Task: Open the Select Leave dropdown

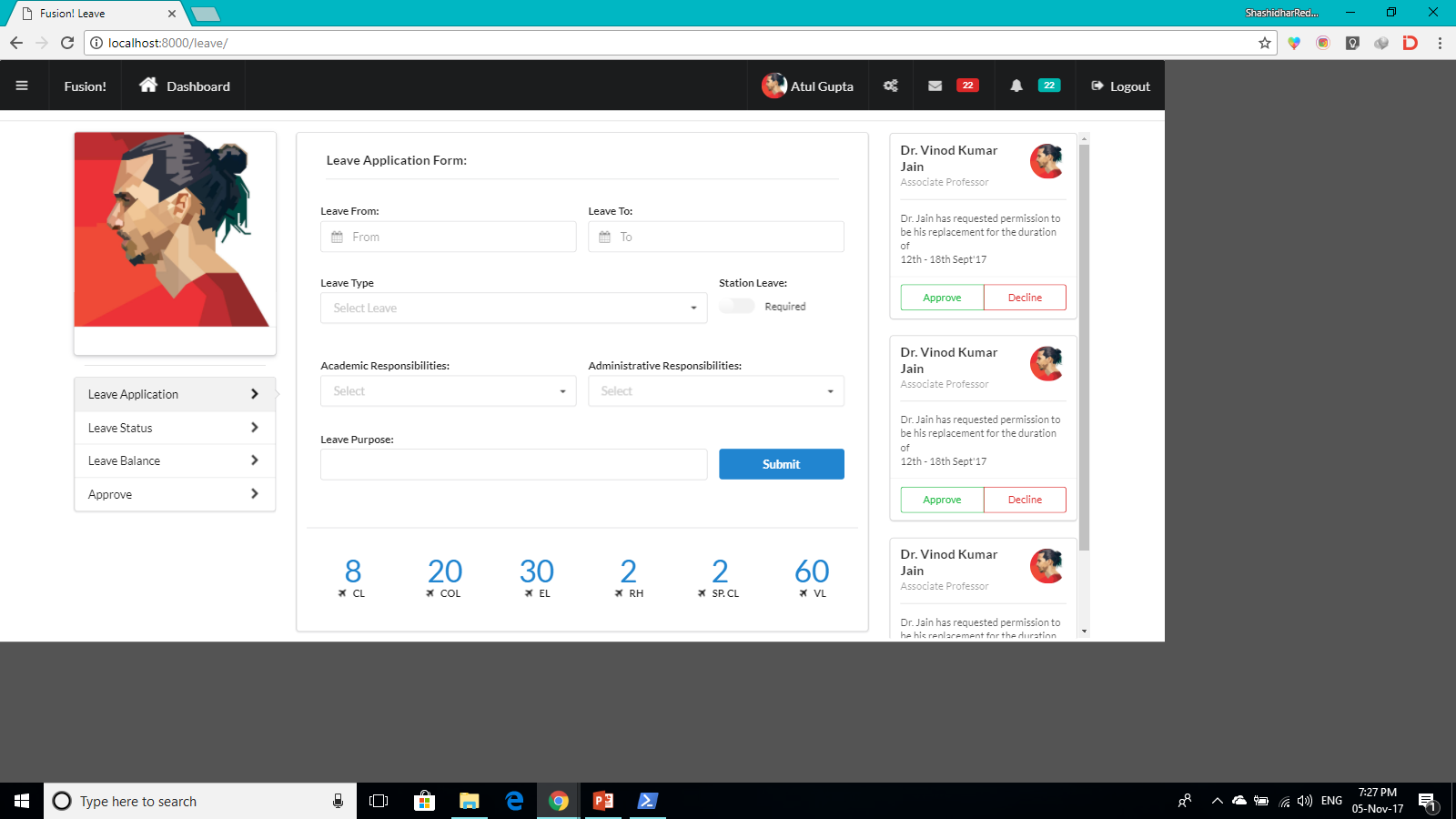Action: click(x=512, y=308)
